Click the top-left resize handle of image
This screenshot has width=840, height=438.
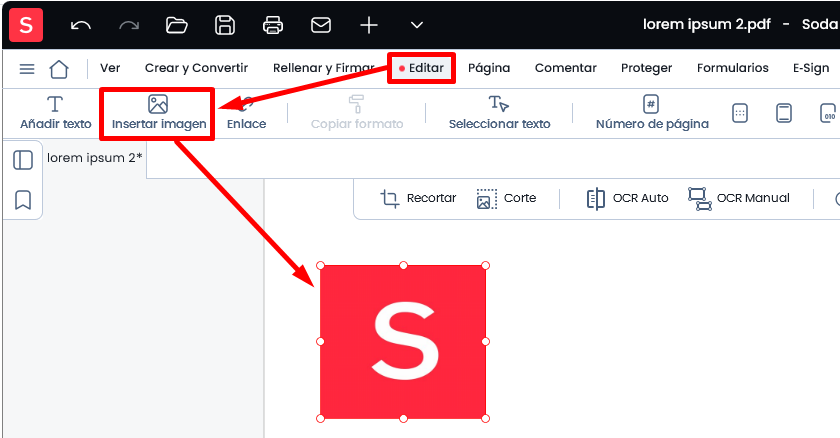[320, 266]
